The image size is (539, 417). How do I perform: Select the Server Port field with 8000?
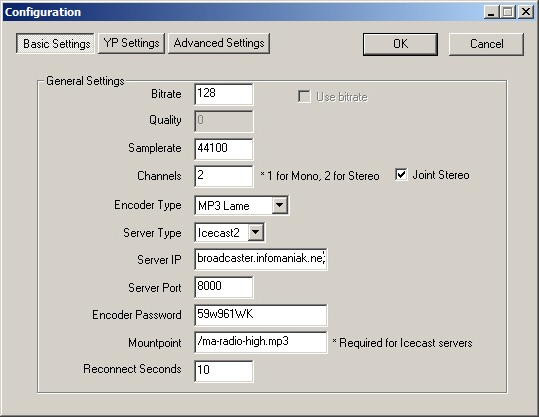224,287
